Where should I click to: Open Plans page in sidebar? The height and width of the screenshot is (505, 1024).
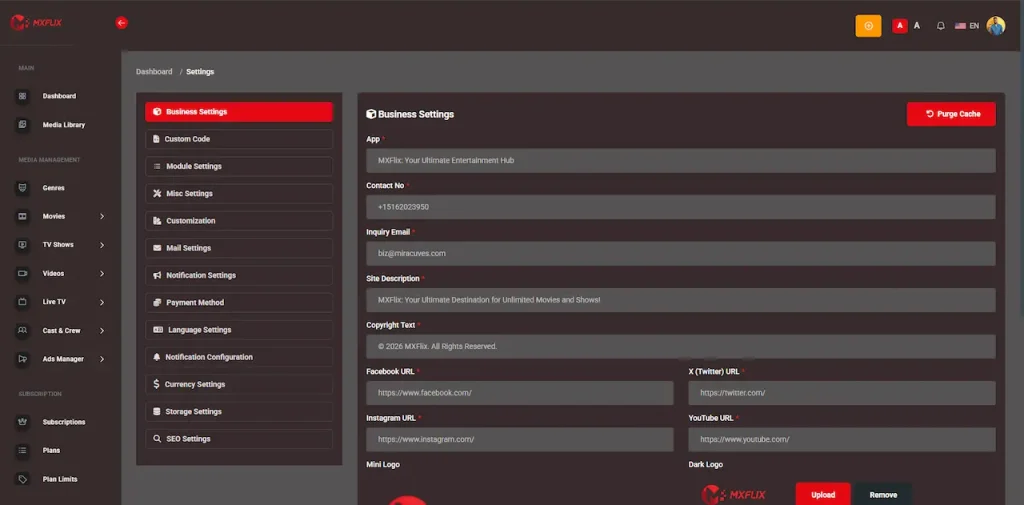coord(52,450)
